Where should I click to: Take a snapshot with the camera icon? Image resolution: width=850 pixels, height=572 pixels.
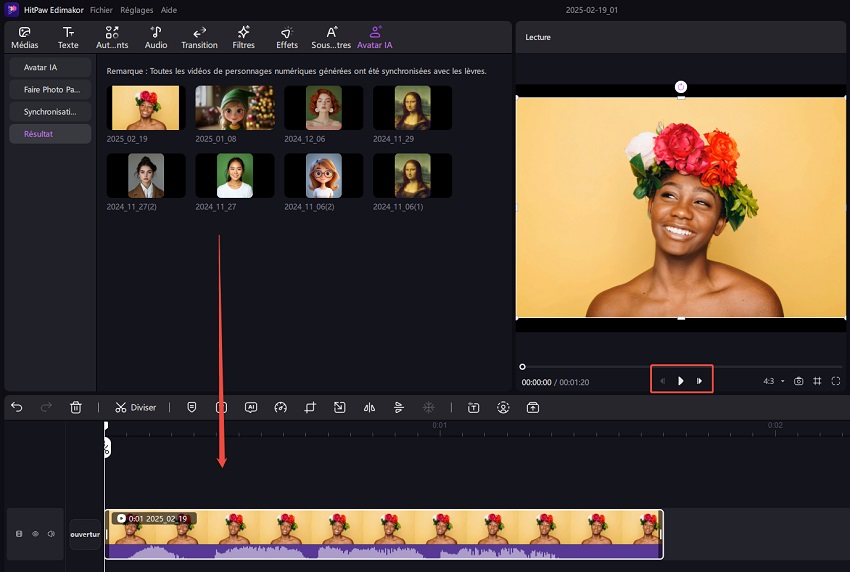pyautogui.click(x=799, y=381)
